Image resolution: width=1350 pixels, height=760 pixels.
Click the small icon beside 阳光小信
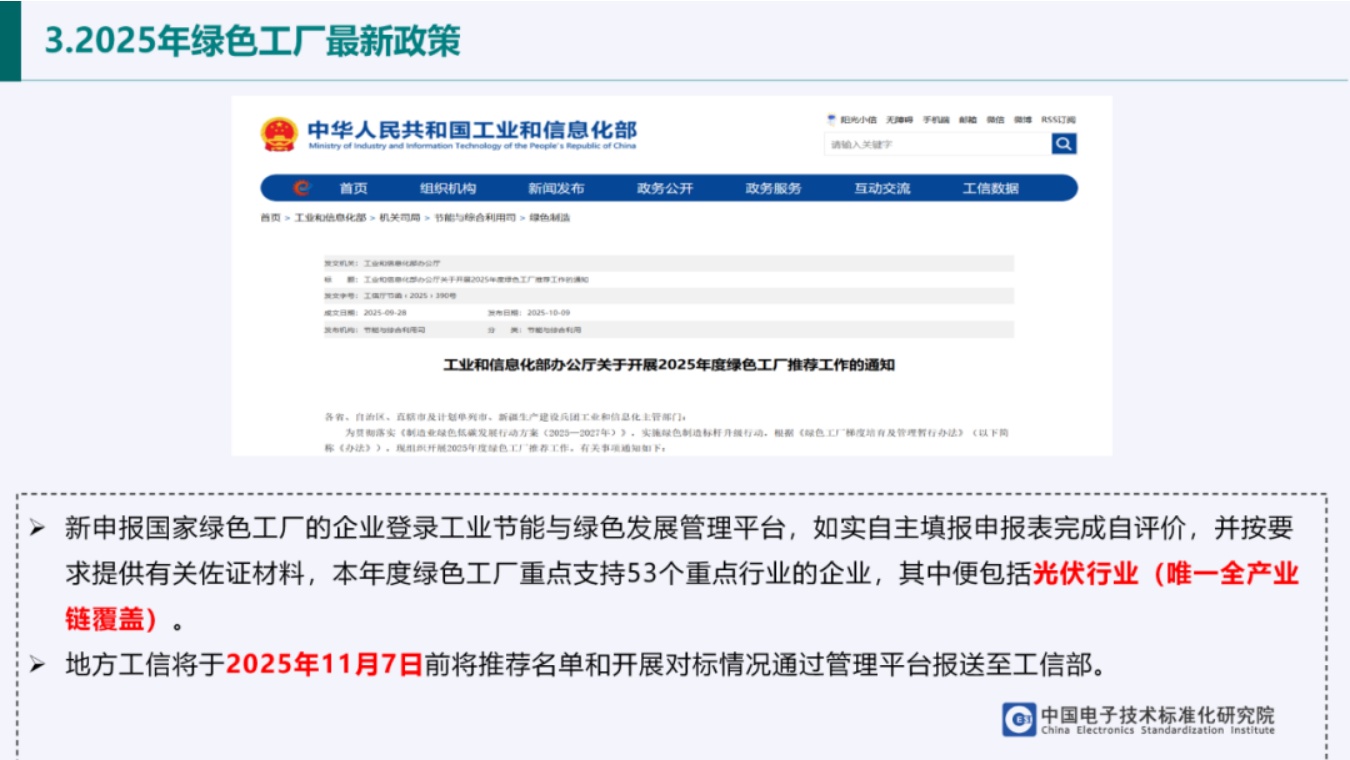pyautogui.click(x=831, y=119)
